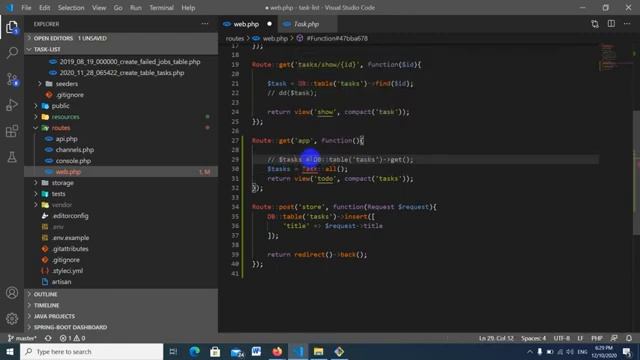Open Explorer more actions ellipsis

[x=204, y=24]
